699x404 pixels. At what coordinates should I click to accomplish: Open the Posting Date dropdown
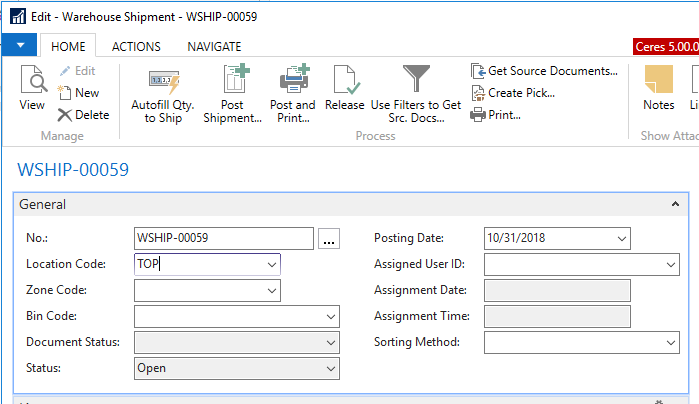click(622, 239)
